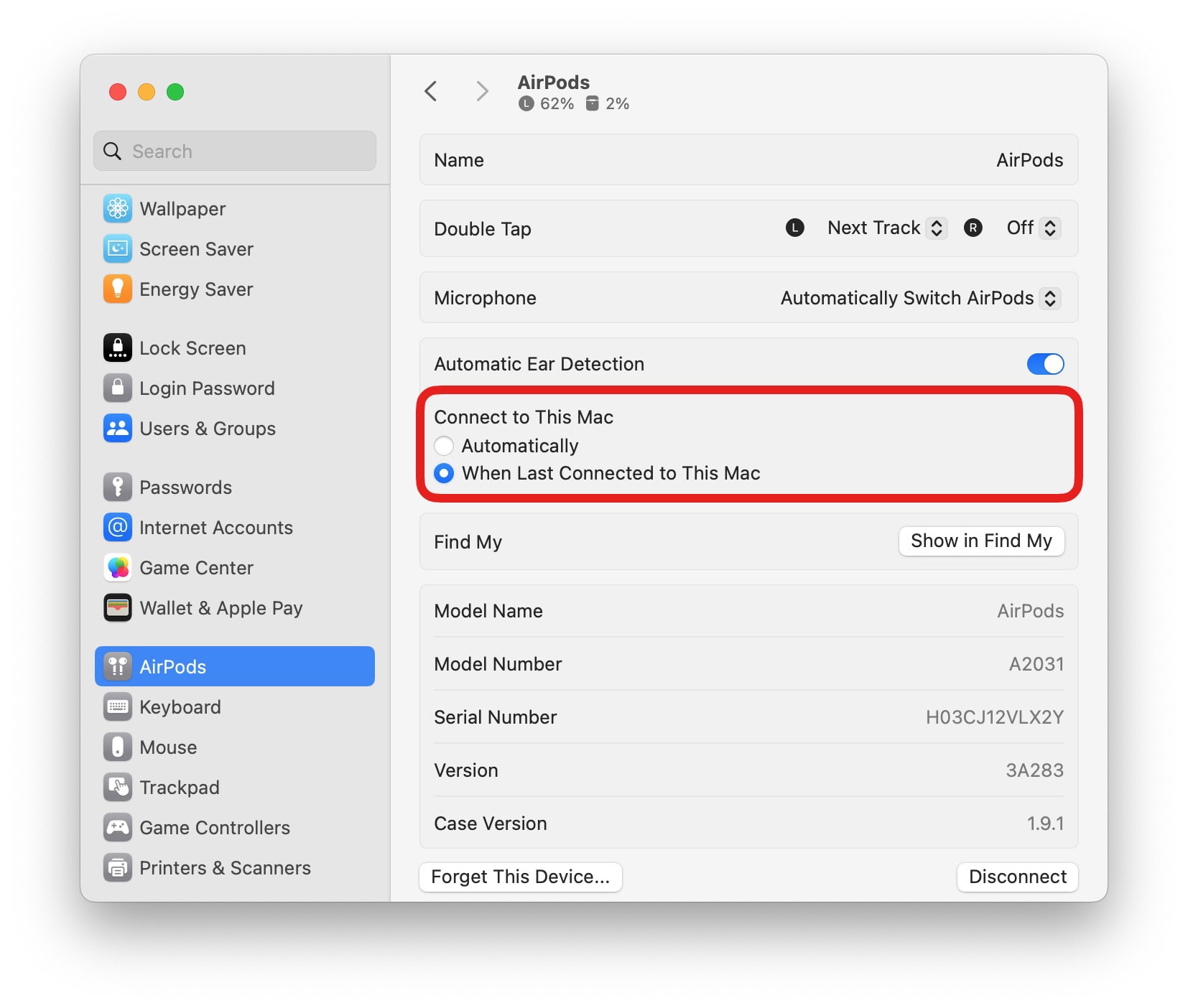Click the Energy Saver lightbulb icon
The image size is (1188, 1008).
117,289
